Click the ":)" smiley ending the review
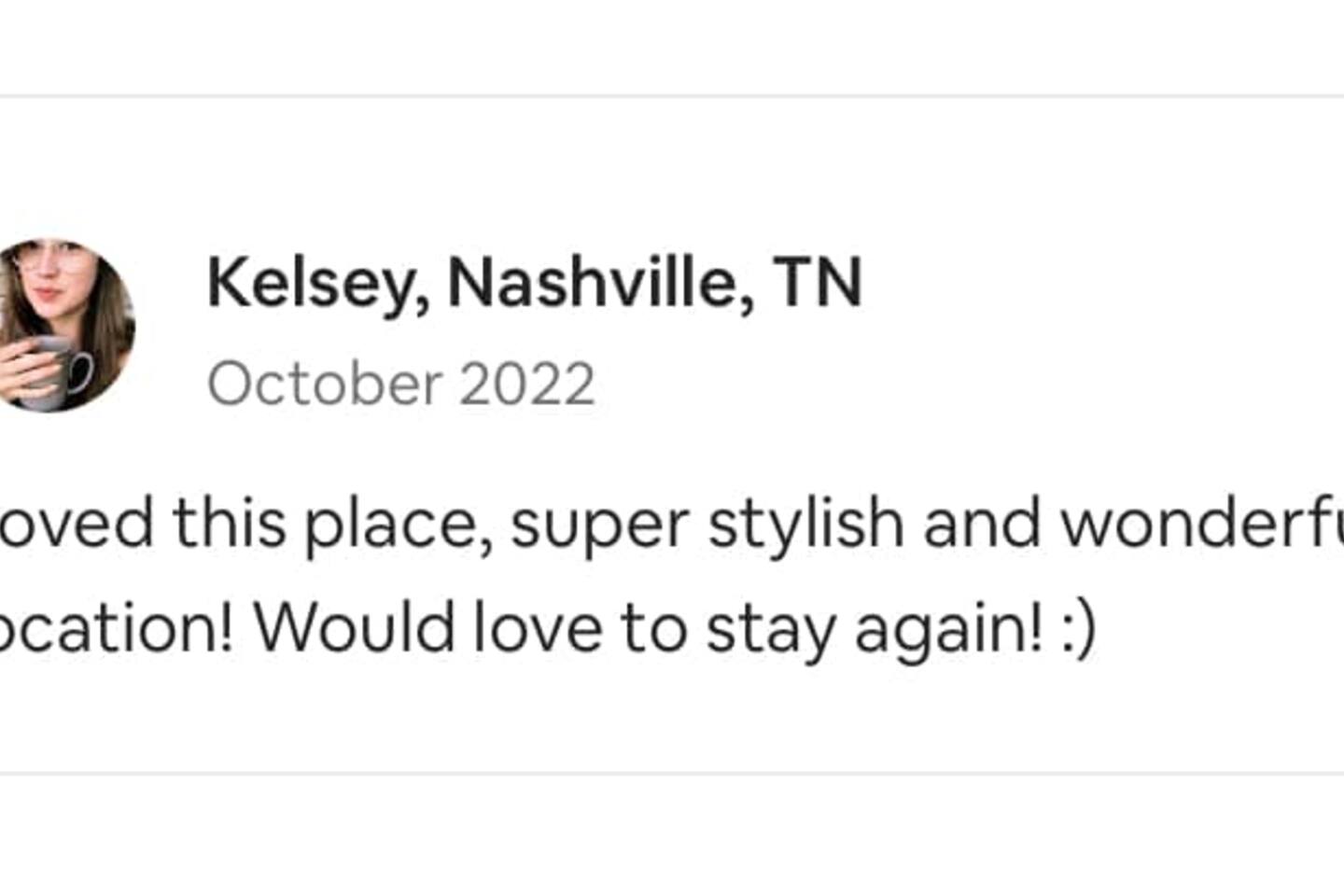Viewport: 1344px width, 896px height. (x=1078, y=630)
